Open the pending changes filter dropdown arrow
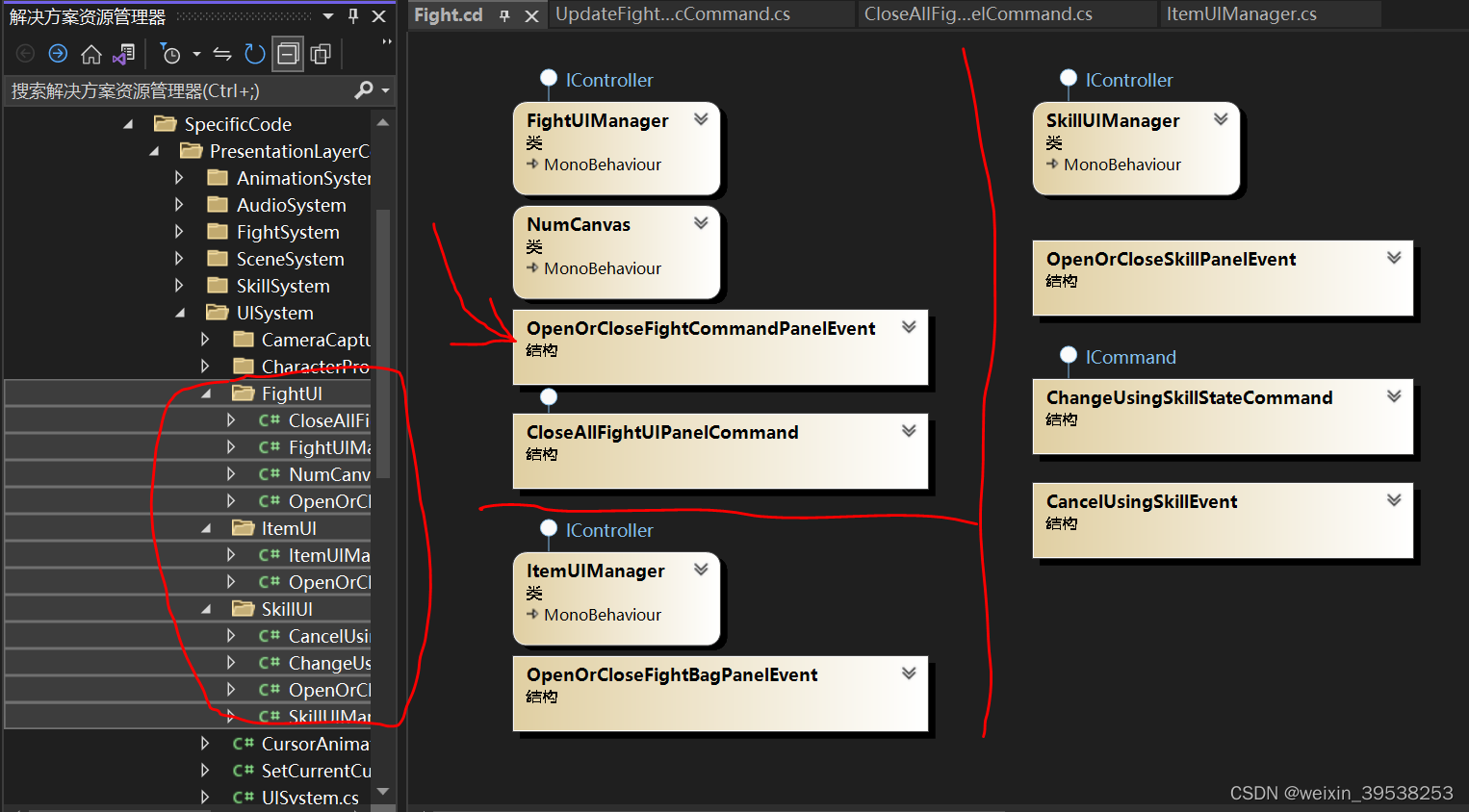Image resolution: width=1469 pixels, height=812 pixels. 196,54
